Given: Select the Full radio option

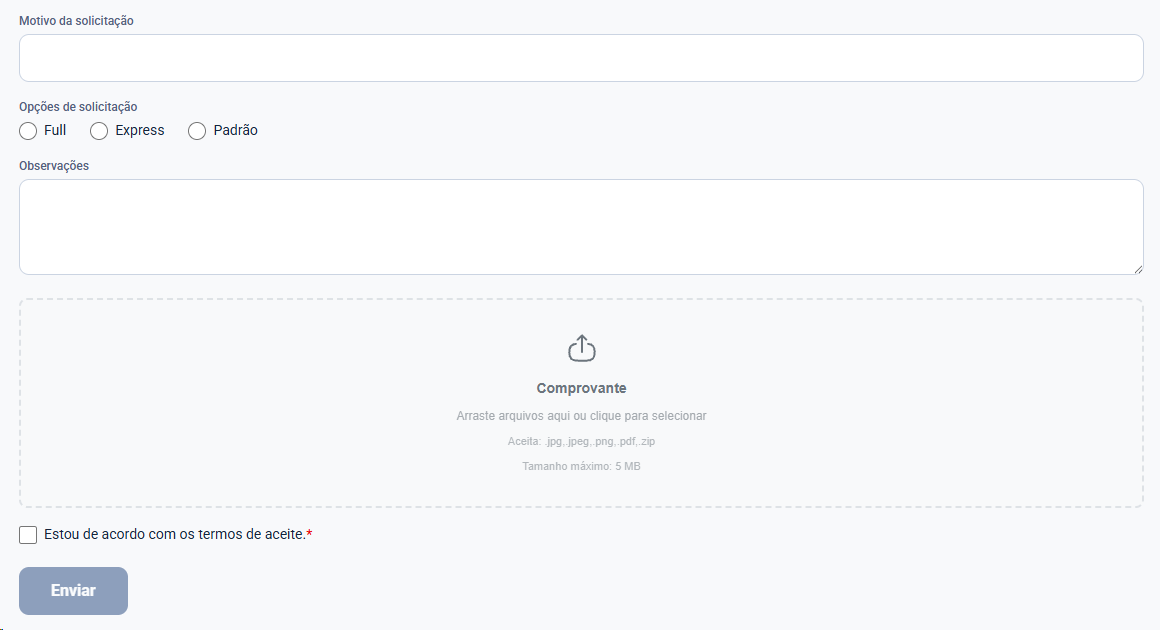Looking at the screenshot, I should 28,131.
